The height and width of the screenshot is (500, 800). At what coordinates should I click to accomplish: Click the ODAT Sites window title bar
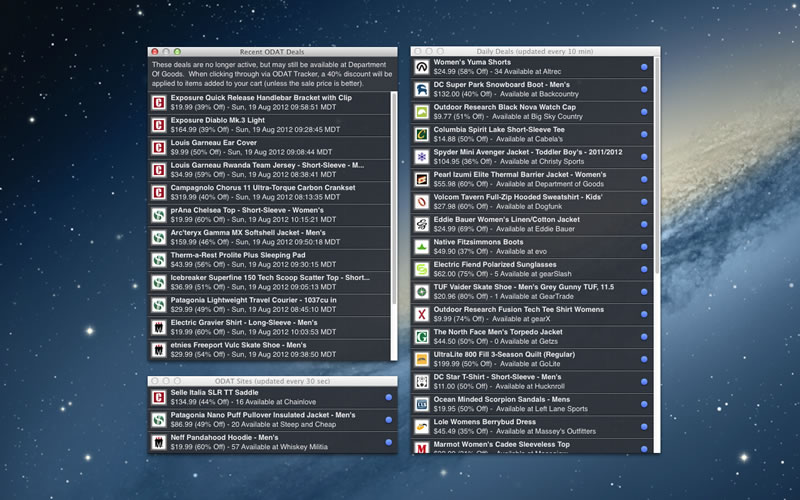272,381
